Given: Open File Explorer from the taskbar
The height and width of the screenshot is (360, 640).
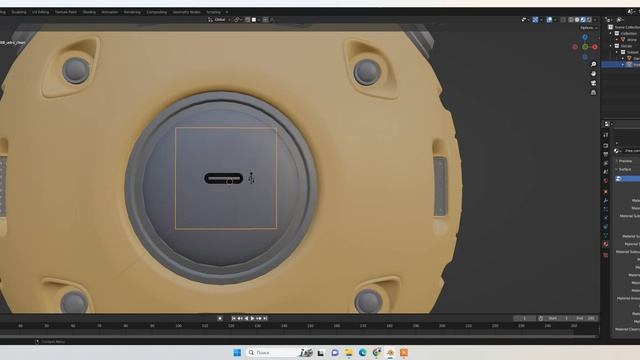Looking at the screenshot, I should (349, 353).
